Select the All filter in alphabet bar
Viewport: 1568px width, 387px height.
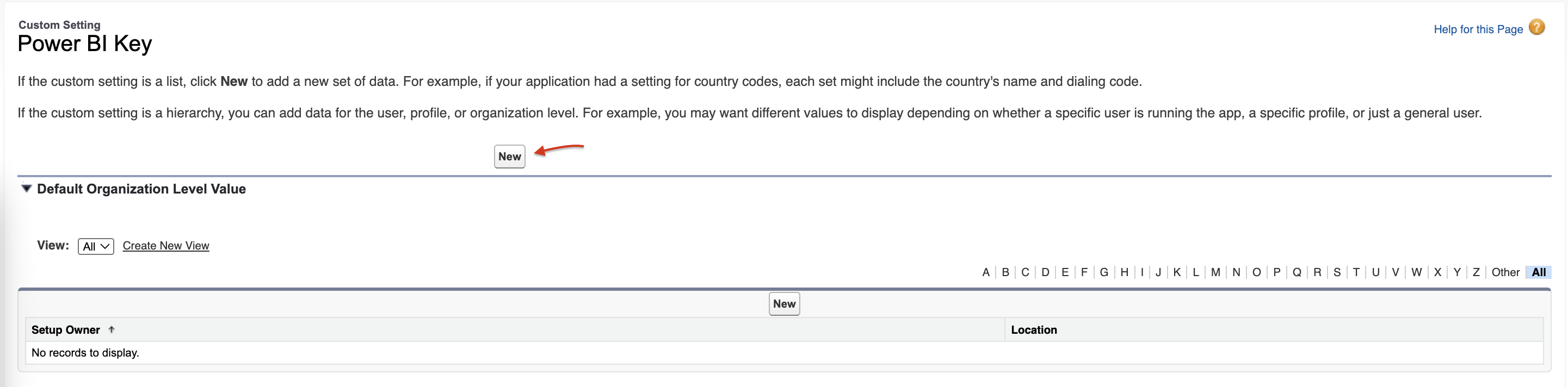[x=1538, y=272]
